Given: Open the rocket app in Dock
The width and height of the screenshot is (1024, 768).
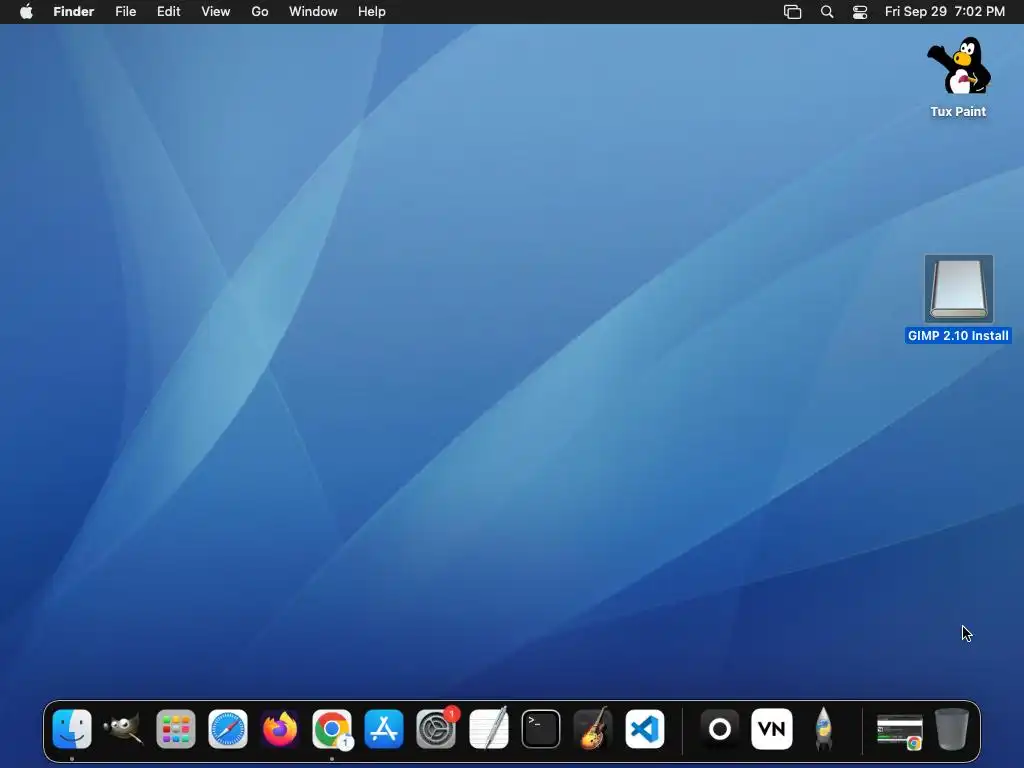Looking at the screenshot, I should point(824,729).
